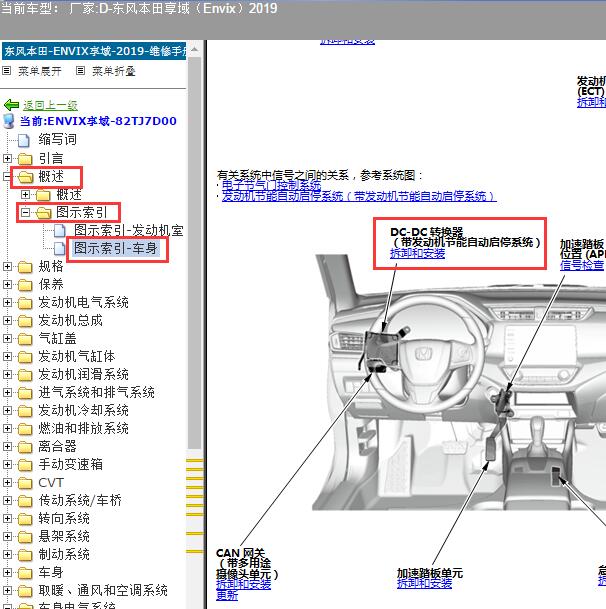Click the folder icon for 发动机气缸体
The height and width of the screenshot is (609, 606).
click(x=25, y=357)
